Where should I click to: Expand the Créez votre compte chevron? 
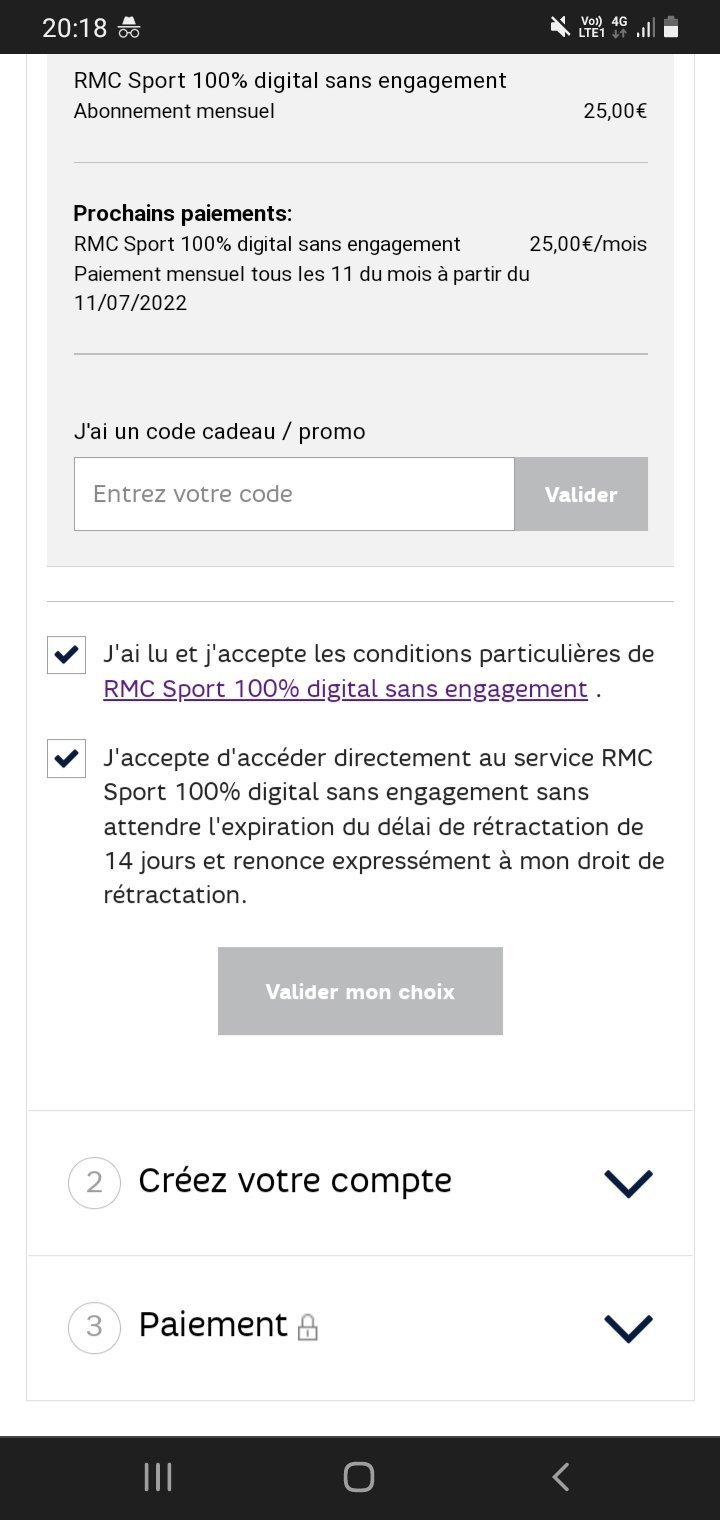(x=629, y=1183)
